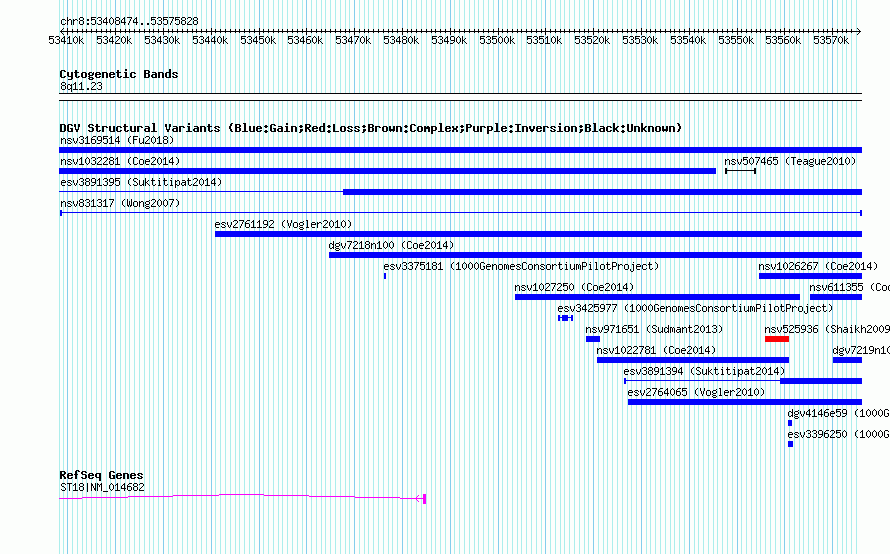Open the dgv4146e59 variant label

[x=838, y=413]
